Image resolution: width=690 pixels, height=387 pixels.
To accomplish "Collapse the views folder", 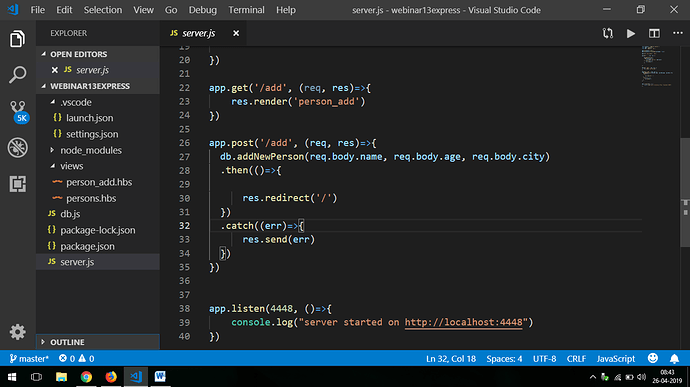I will click(71, 166).
